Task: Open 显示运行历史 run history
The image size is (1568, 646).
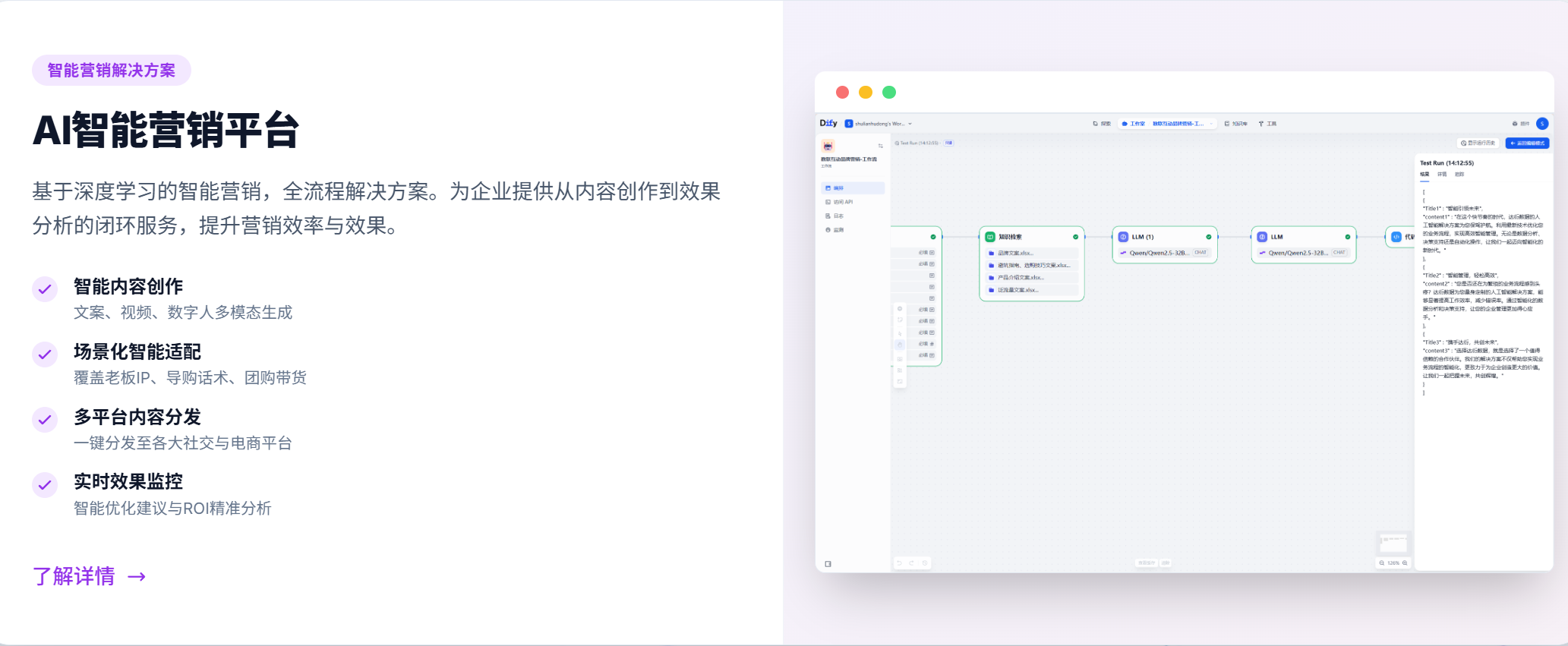Action: (1478, 143)
